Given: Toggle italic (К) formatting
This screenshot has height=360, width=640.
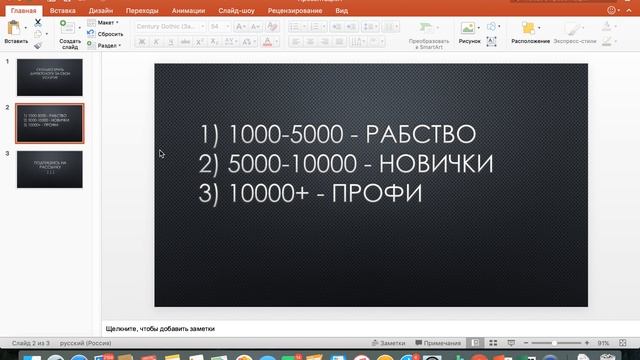Looking at the screenshot, I should [x=156, y=42].
